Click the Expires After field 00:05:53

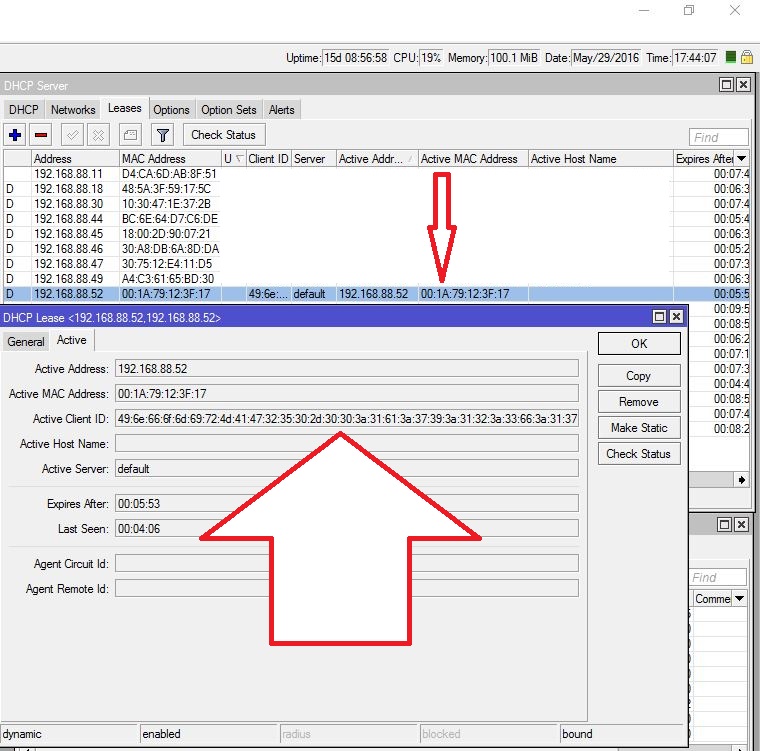347,503
